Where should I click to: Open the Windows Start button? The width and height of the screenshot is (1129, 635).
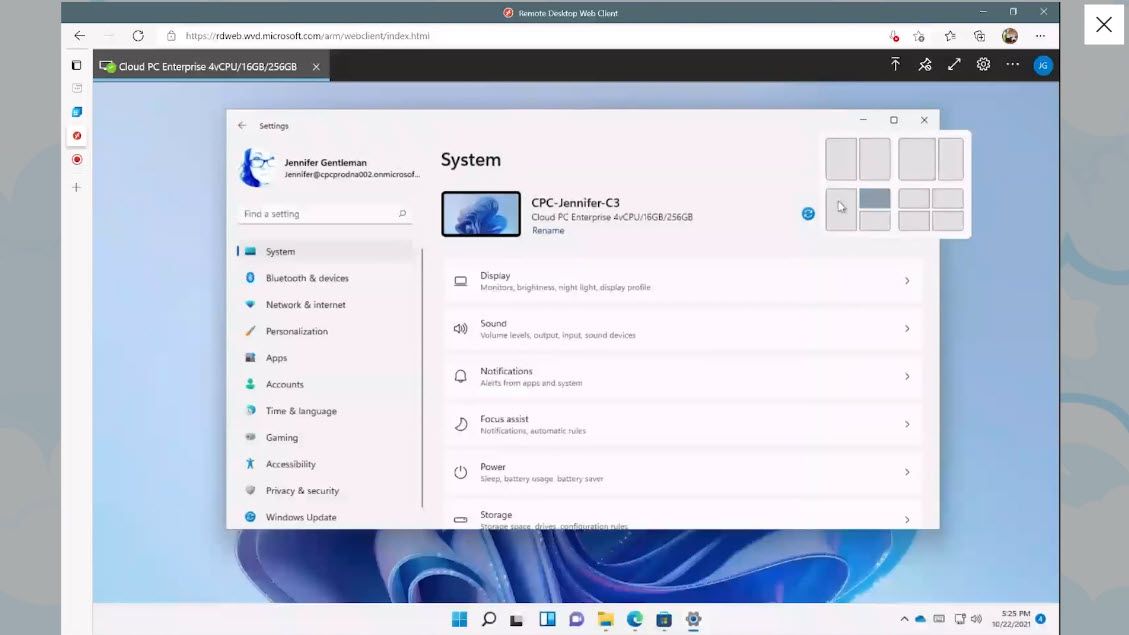(459, 619)
